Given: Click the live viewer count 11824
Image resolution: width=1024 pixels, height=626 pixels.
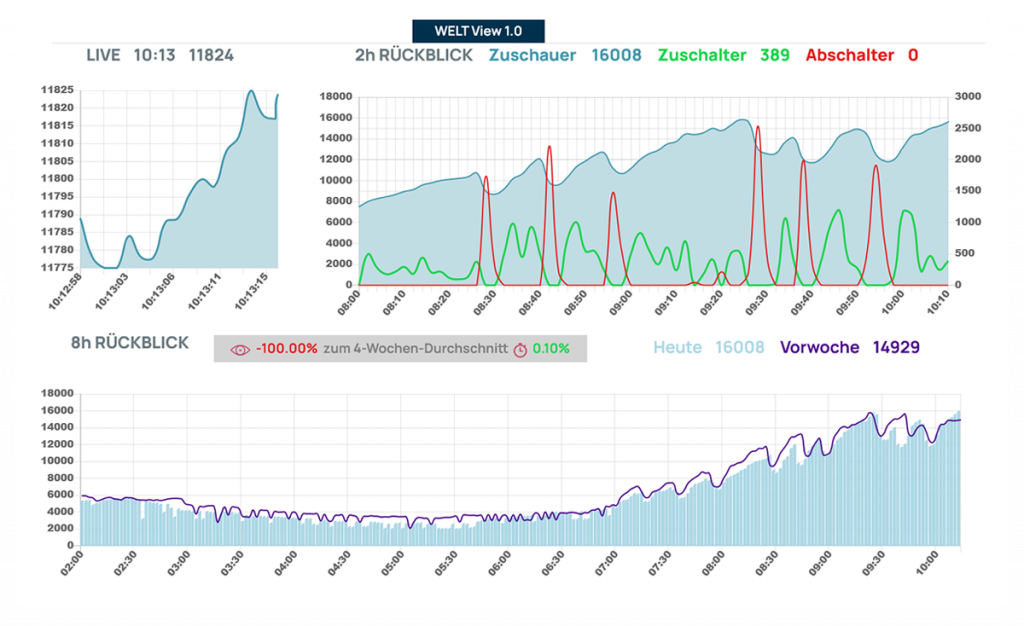Looking at the screenshot, I should pyautogui.click(x=211, y=55).
